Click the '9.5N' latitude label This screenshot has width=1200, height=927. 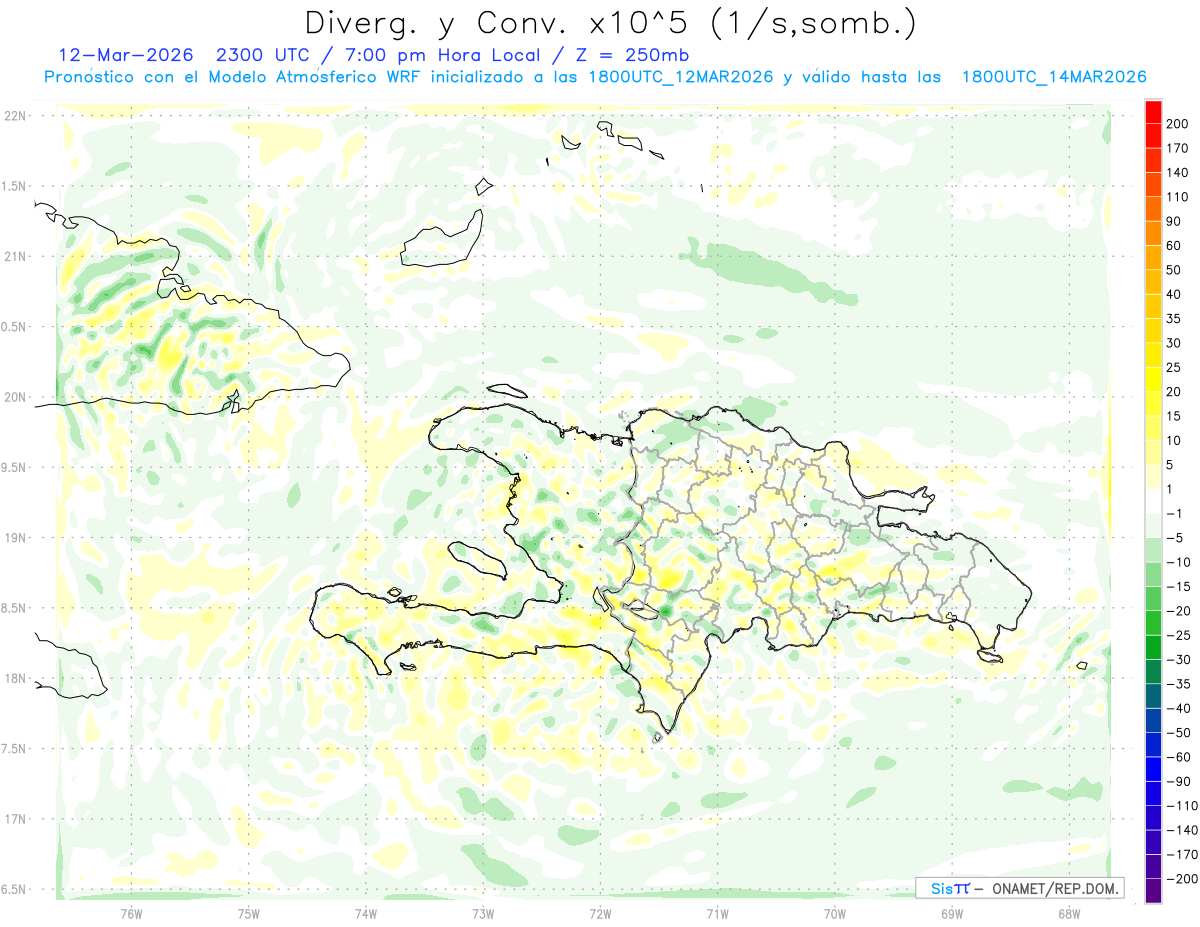click(x=14, y=467)
